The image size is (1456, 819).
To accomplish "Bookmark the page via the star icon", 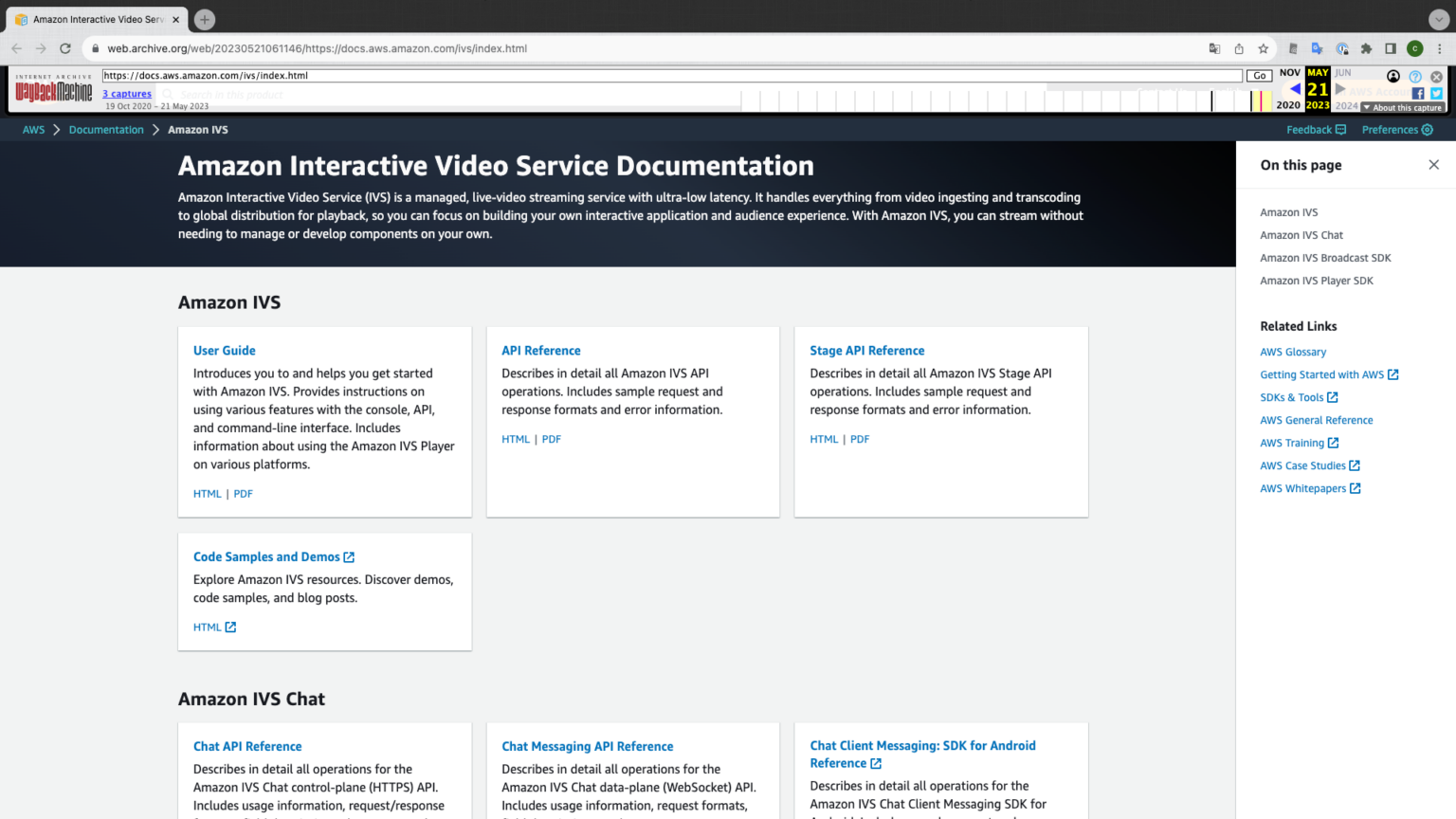I will (1263, 48).
